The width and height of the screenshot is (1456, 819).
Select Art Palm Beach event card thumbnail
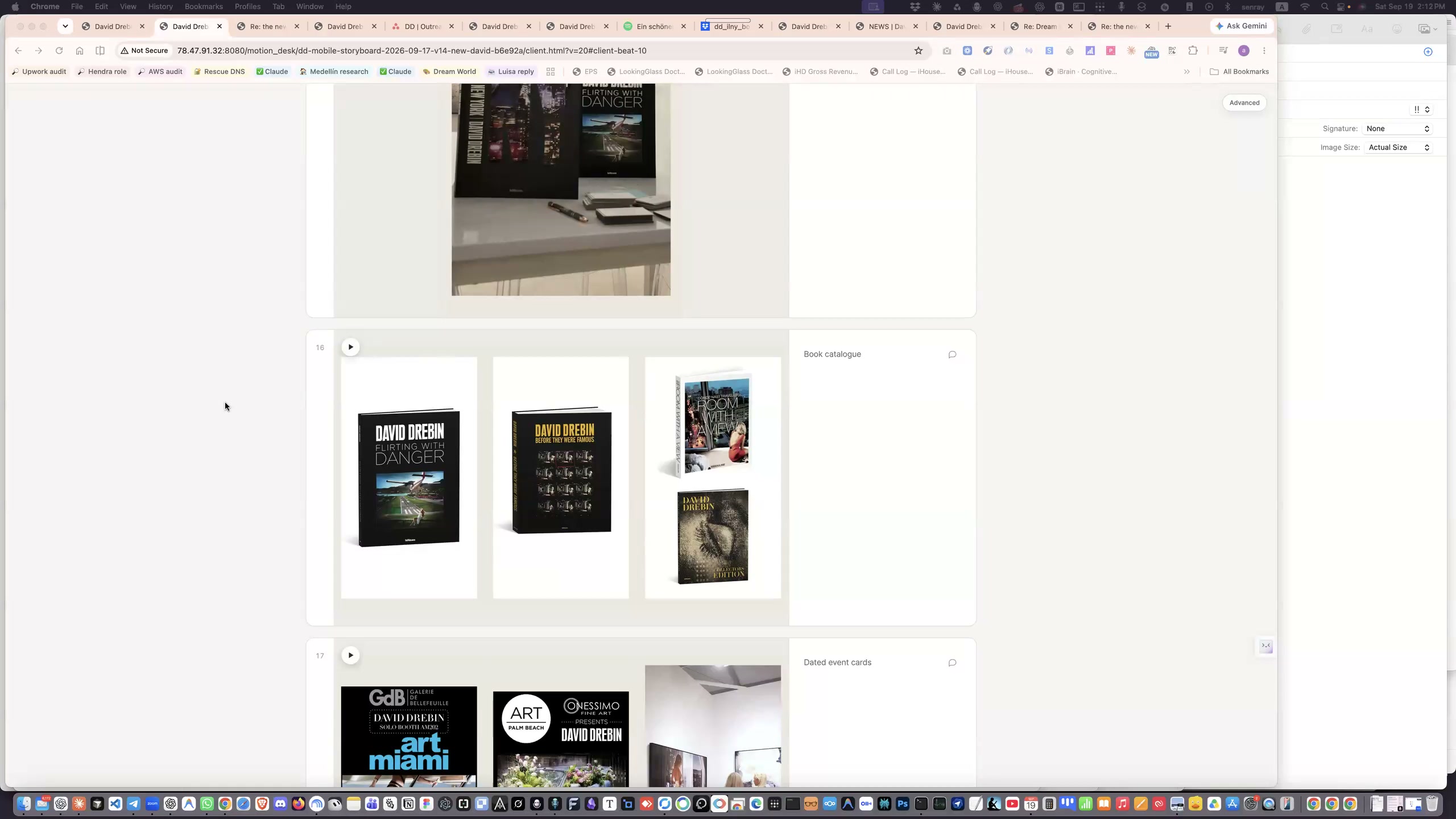[x=561, y=739]
